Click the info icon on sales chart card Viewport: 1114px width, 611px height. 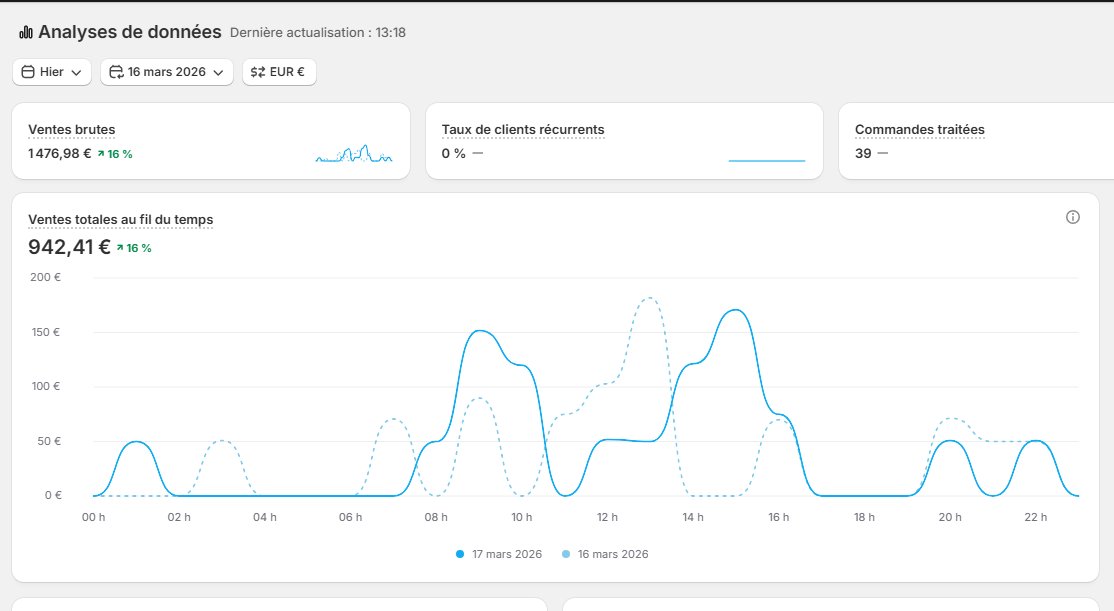click(x=1073, y=217)
